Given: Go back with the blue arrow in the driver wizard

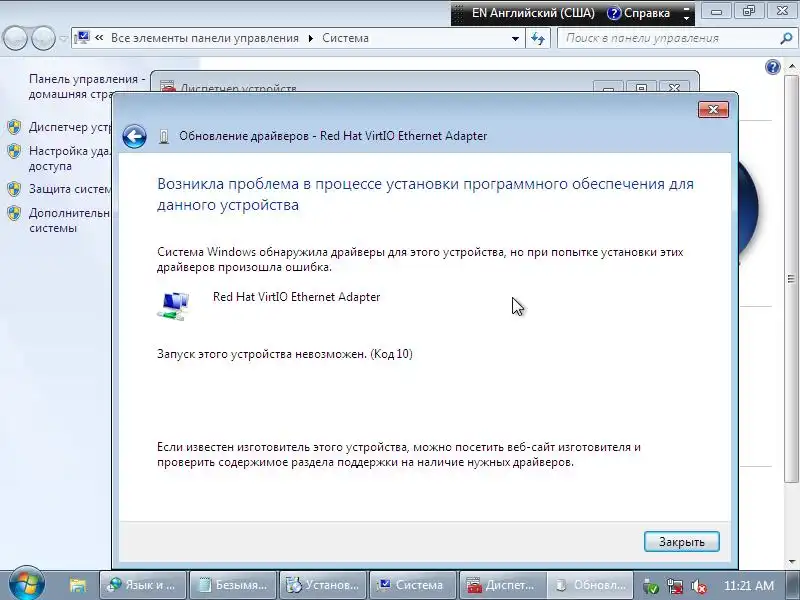Looking at the screenshot, I should (x=135, y=136).
